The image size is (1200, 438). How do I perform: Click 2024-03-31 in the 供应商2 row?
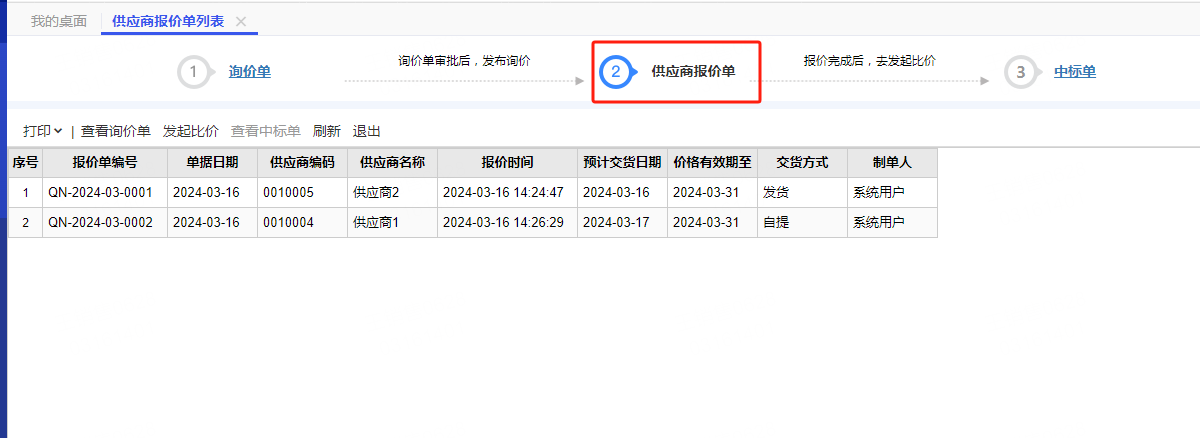pyautogui.click(x=712, y=192)
